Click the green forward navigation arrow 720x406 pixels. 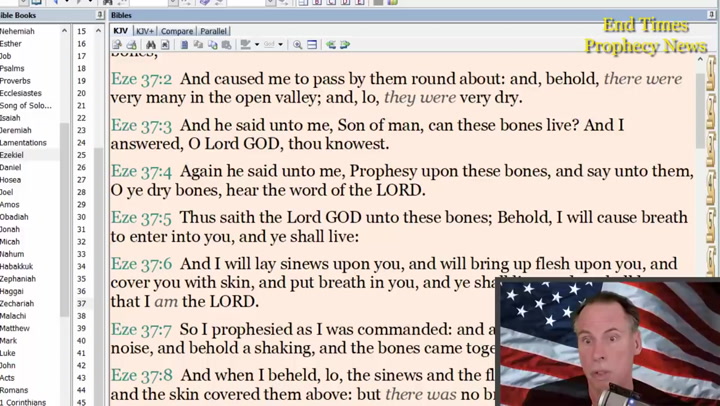coord(345,45)
